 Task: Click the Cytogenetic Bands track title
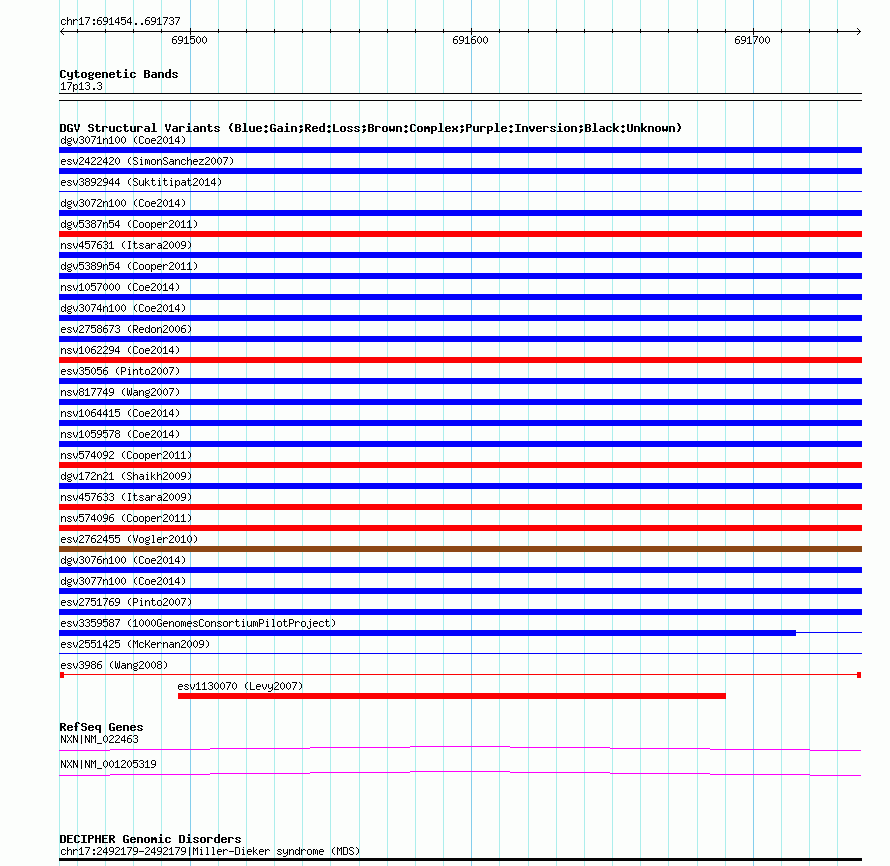[119, 74]
